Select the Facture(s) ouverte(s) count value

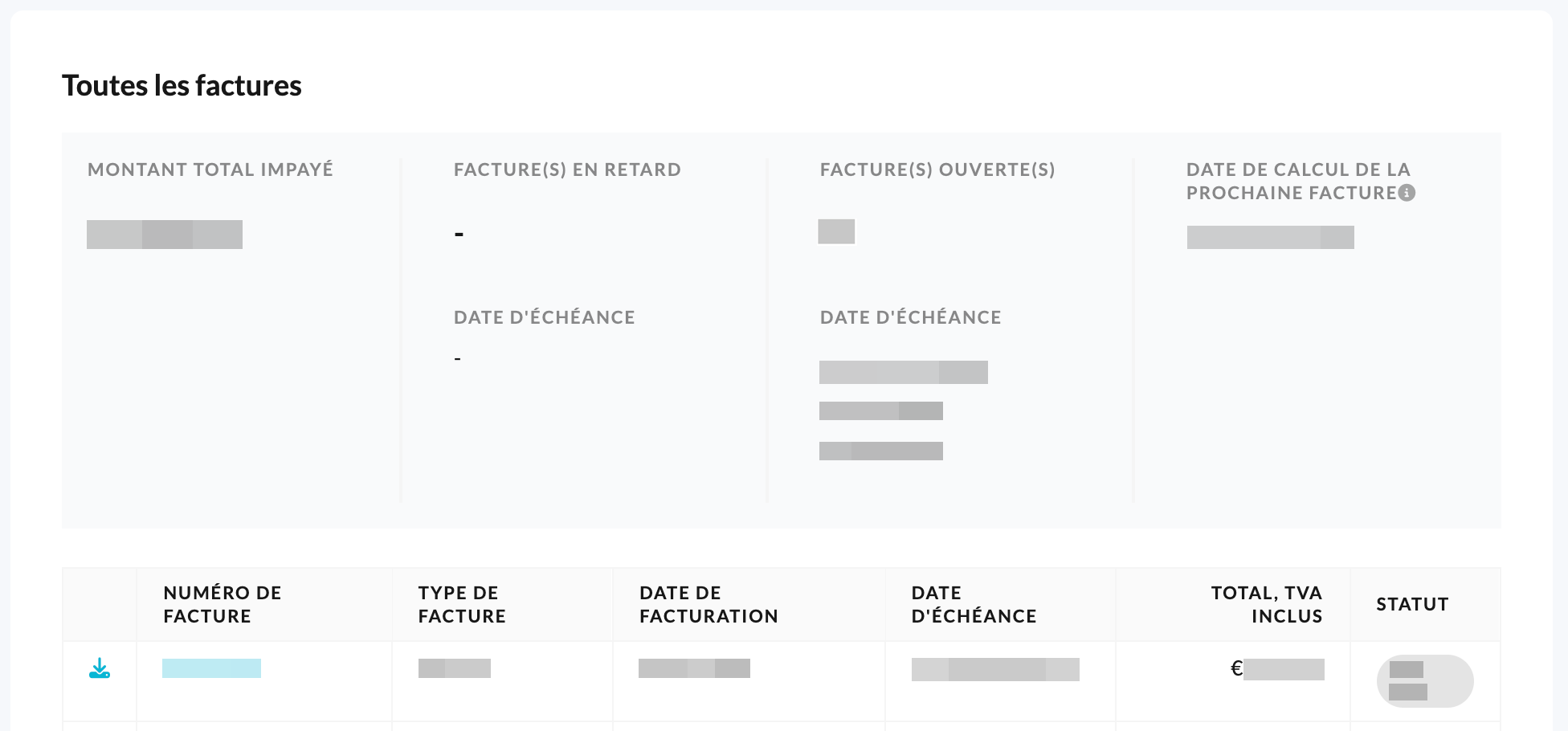click(836, 231)
